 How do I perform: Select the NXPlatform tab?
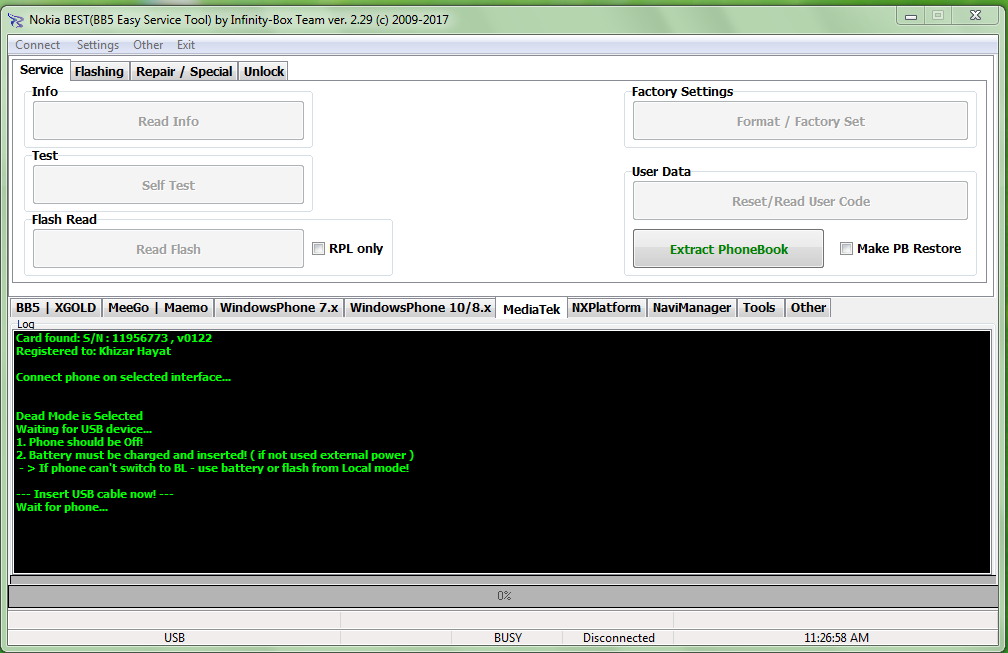pos(606,308)
